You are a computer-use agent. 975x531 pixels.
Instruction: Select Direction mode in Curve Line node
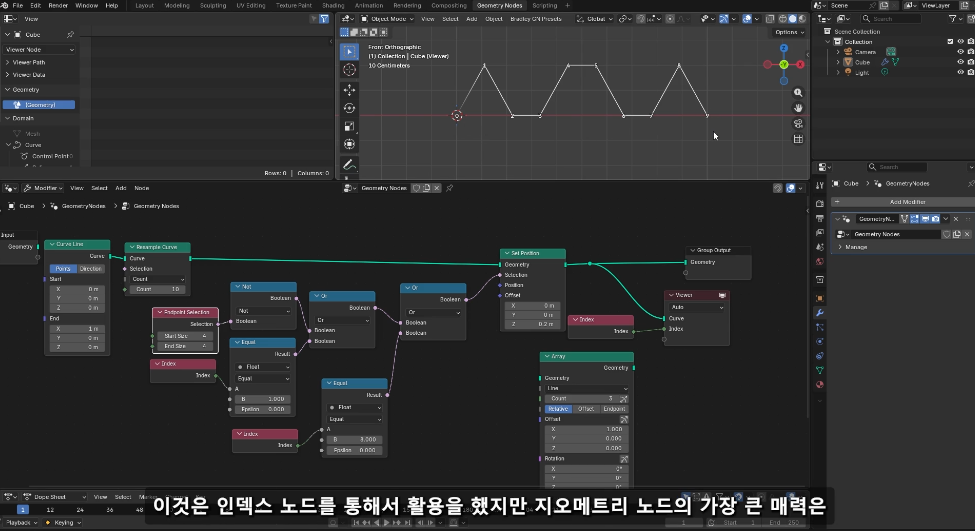point(91,269)
